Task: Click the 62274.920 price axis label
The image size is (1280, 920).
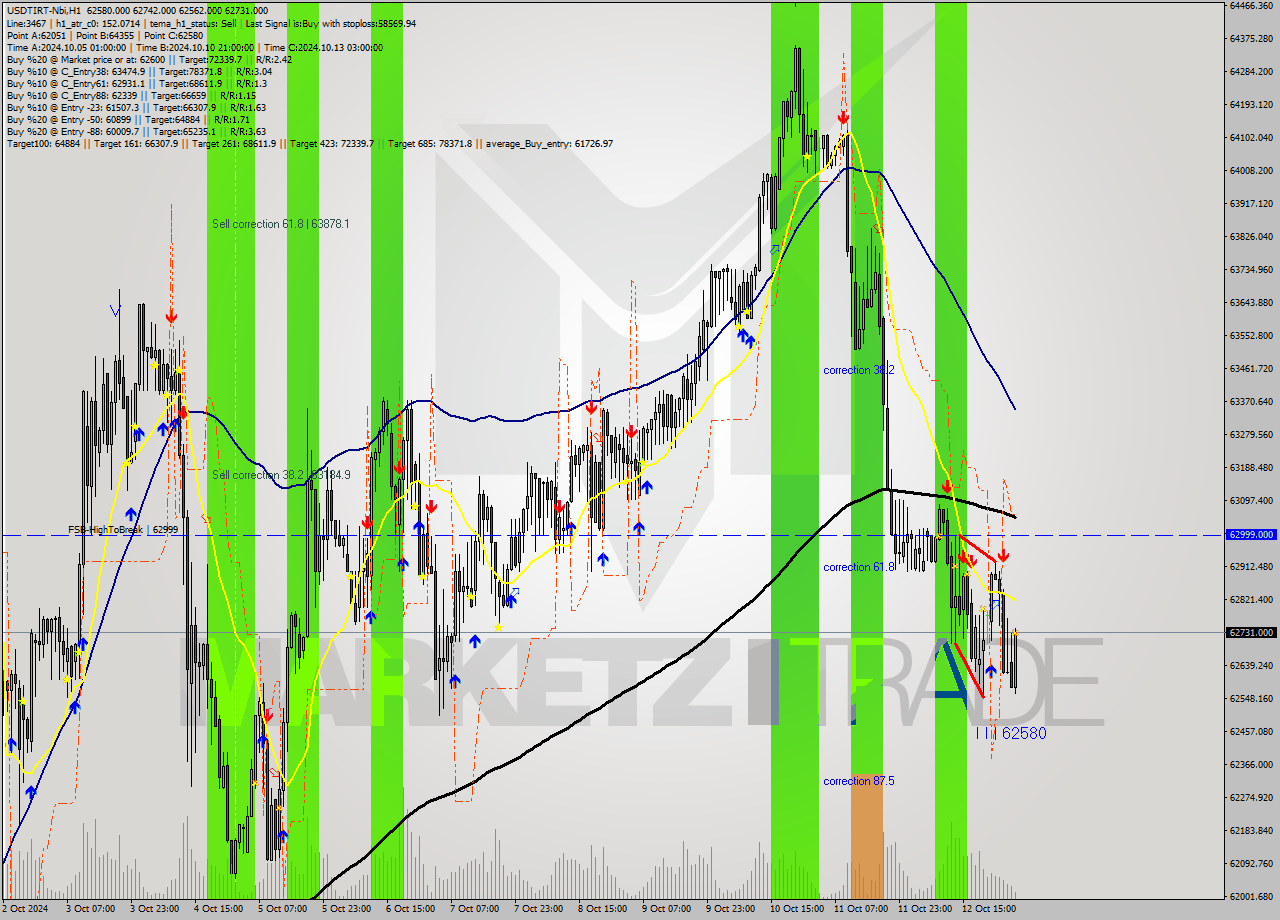Action: tap(1251, 797)
